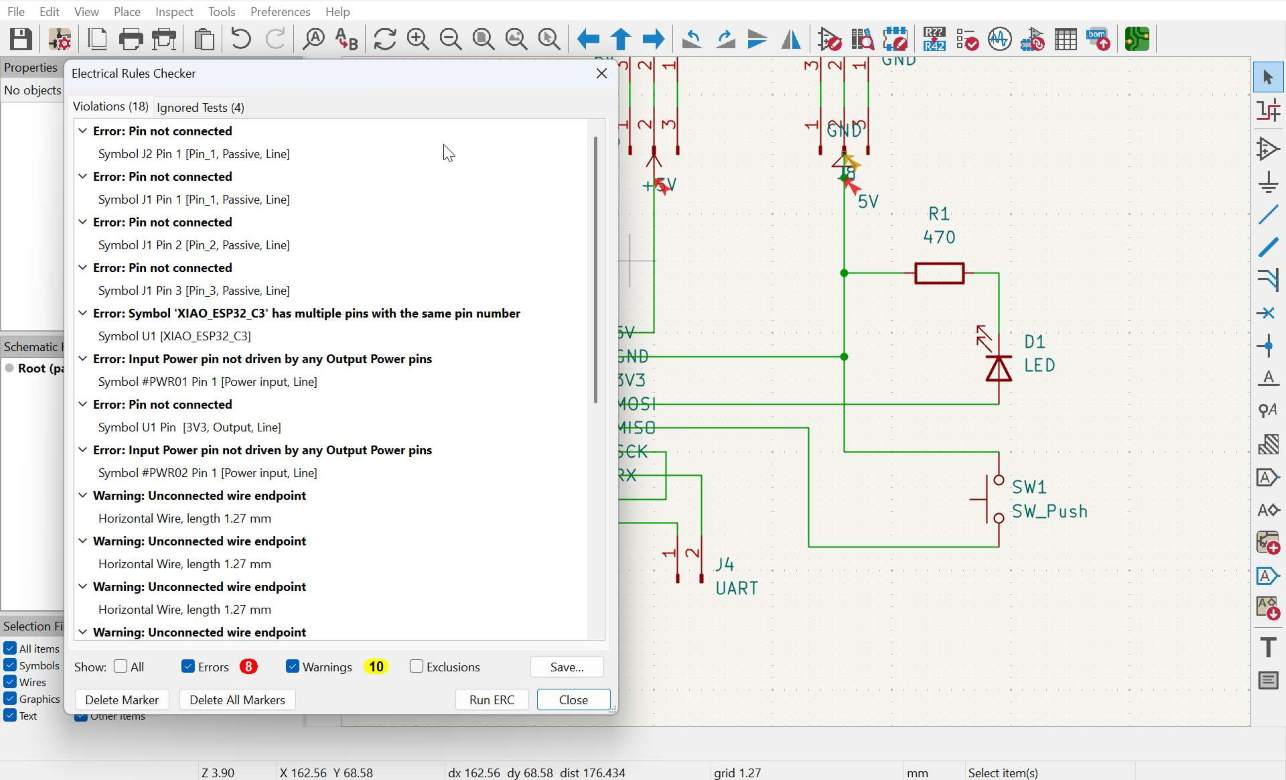Image resolution: width=1286 pixels, height=780 pixels.
Task: Open the Print icon
Action: point(131,39)
